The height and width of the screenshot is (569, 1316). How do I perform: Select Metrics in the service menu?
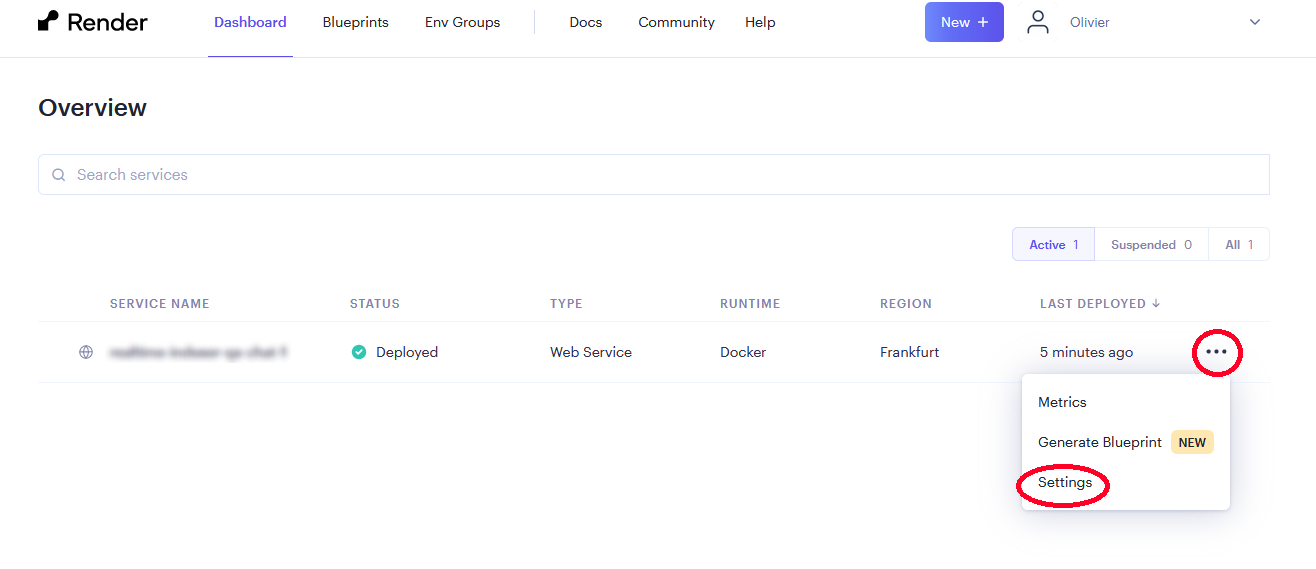tap(1062, 402)
